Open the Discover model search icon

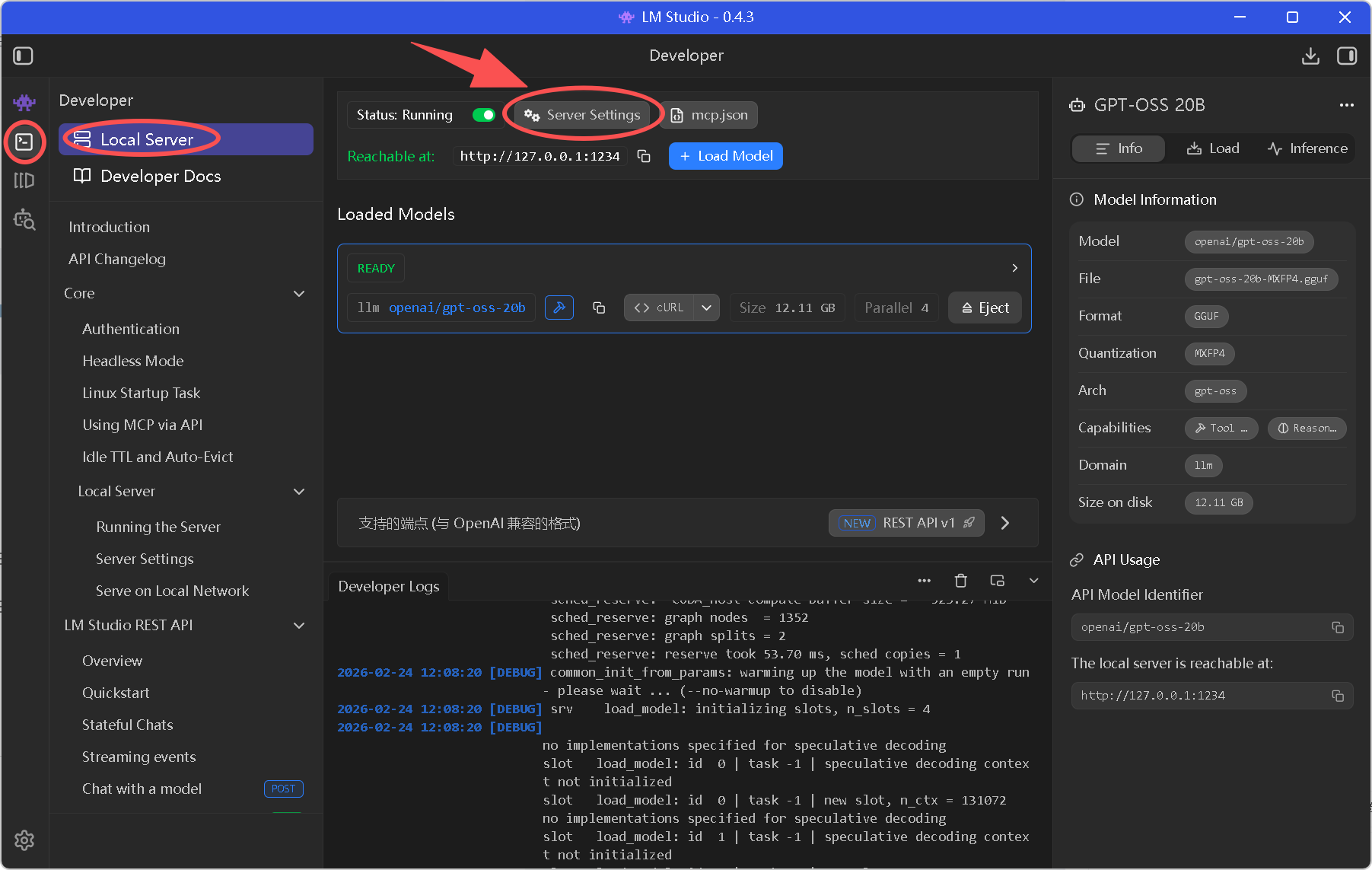coord(24,219)
